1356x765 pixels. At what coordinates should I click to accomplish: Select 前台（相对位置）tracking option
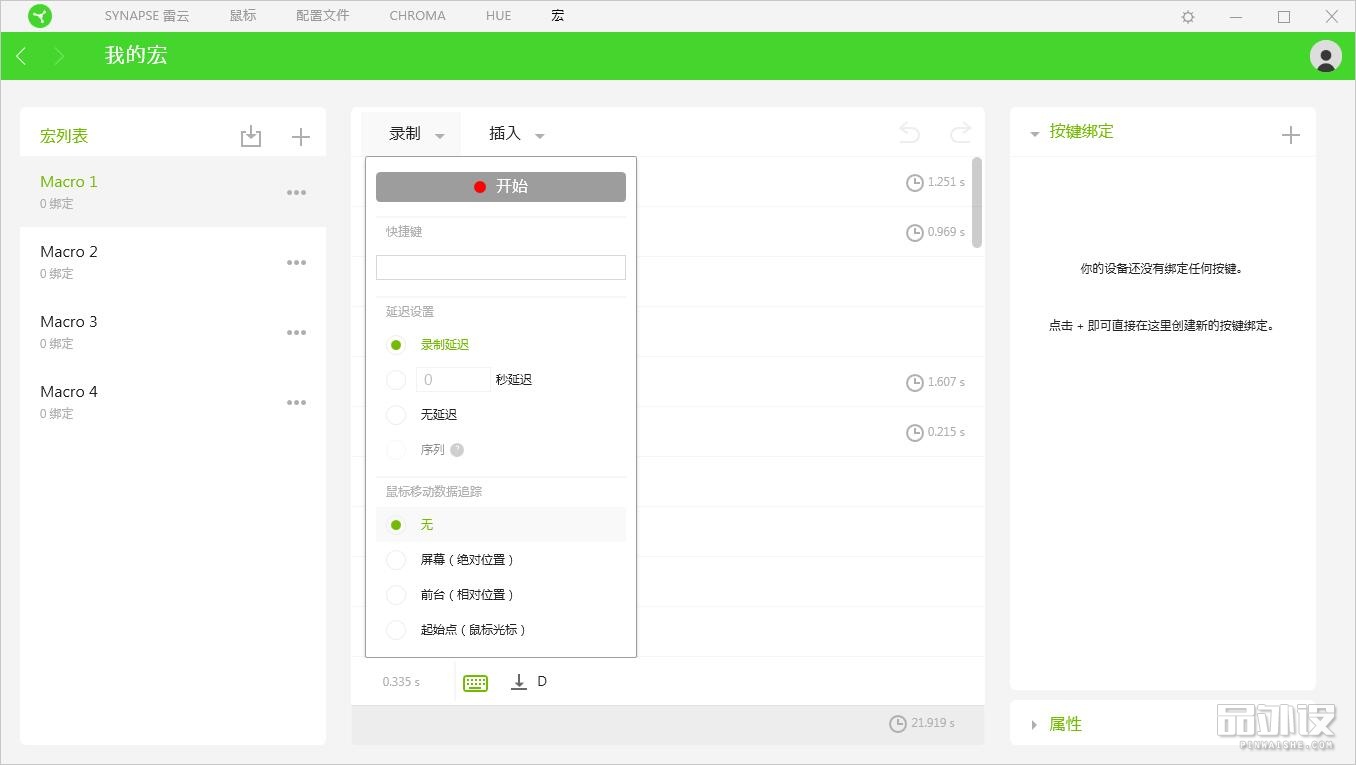(396, 595)
